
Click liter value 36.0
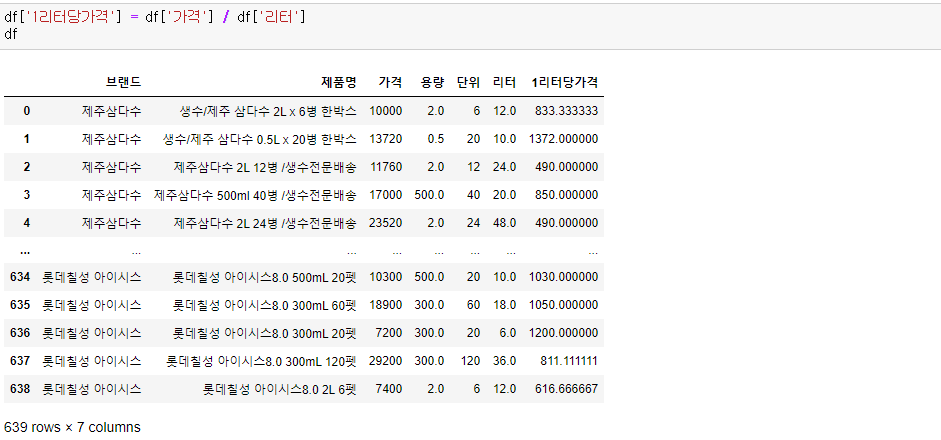pyautogui.click(x=505, y=361)
